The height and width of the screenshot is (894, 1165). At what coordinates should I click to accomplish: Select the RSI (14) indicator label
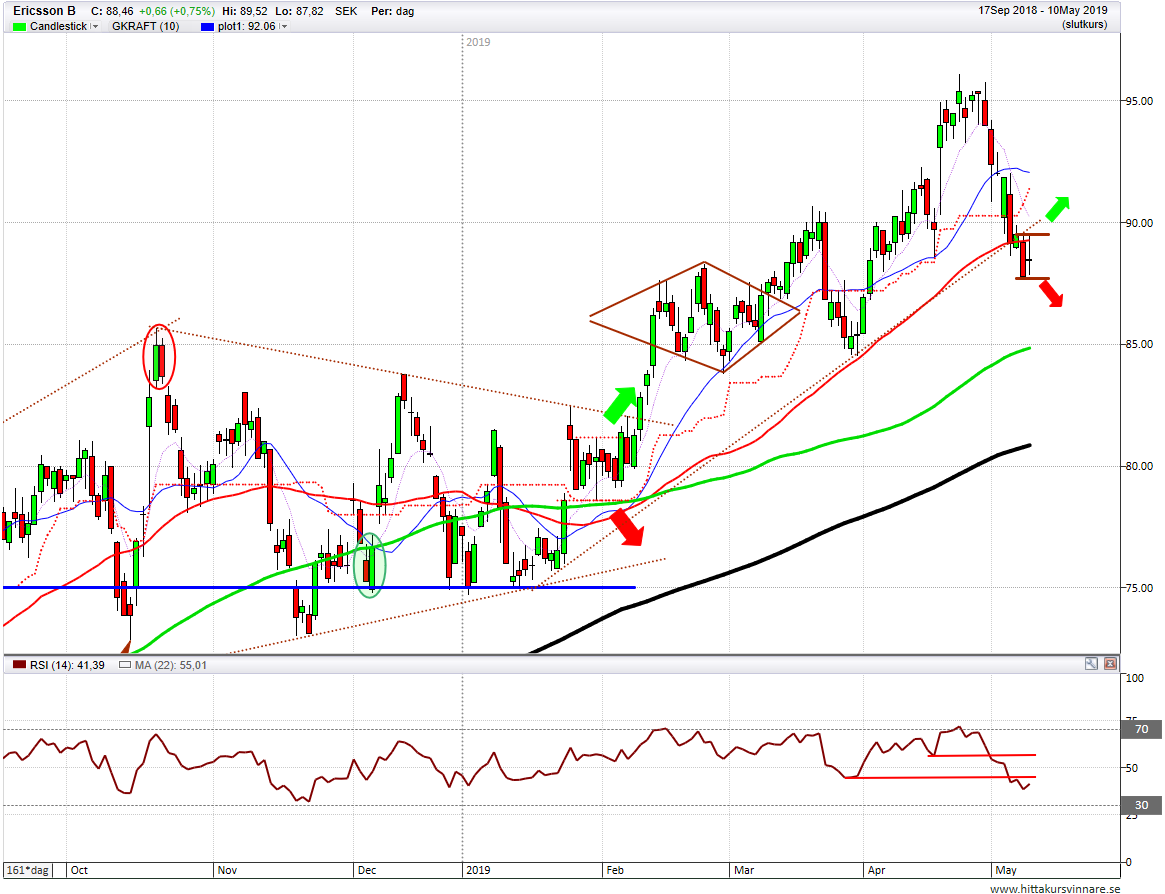point(67,665)
